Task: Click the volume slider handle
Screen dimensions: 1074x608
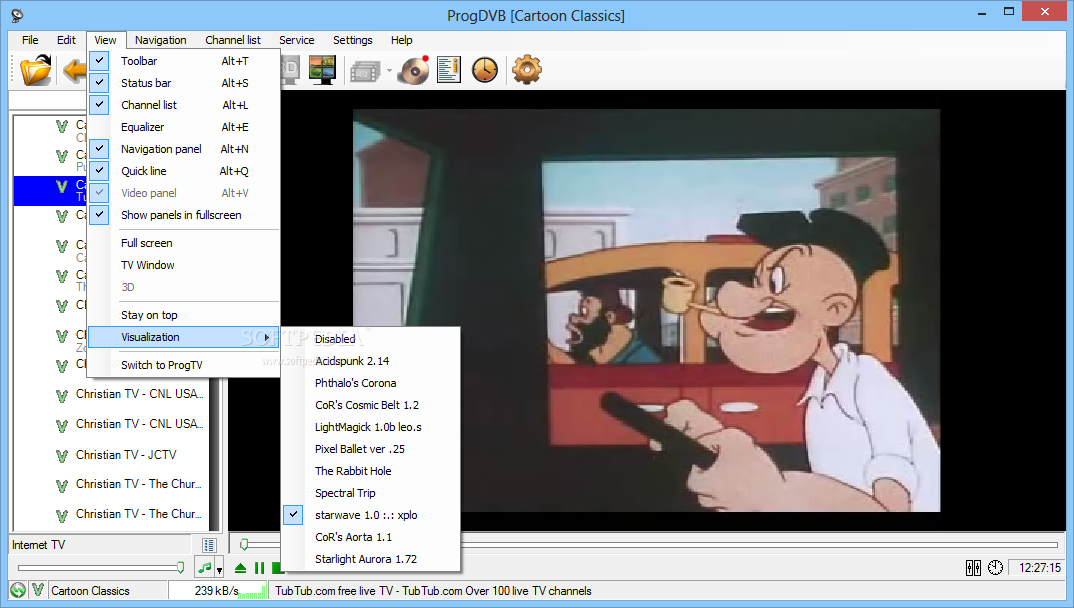Action: pos(180,568)
